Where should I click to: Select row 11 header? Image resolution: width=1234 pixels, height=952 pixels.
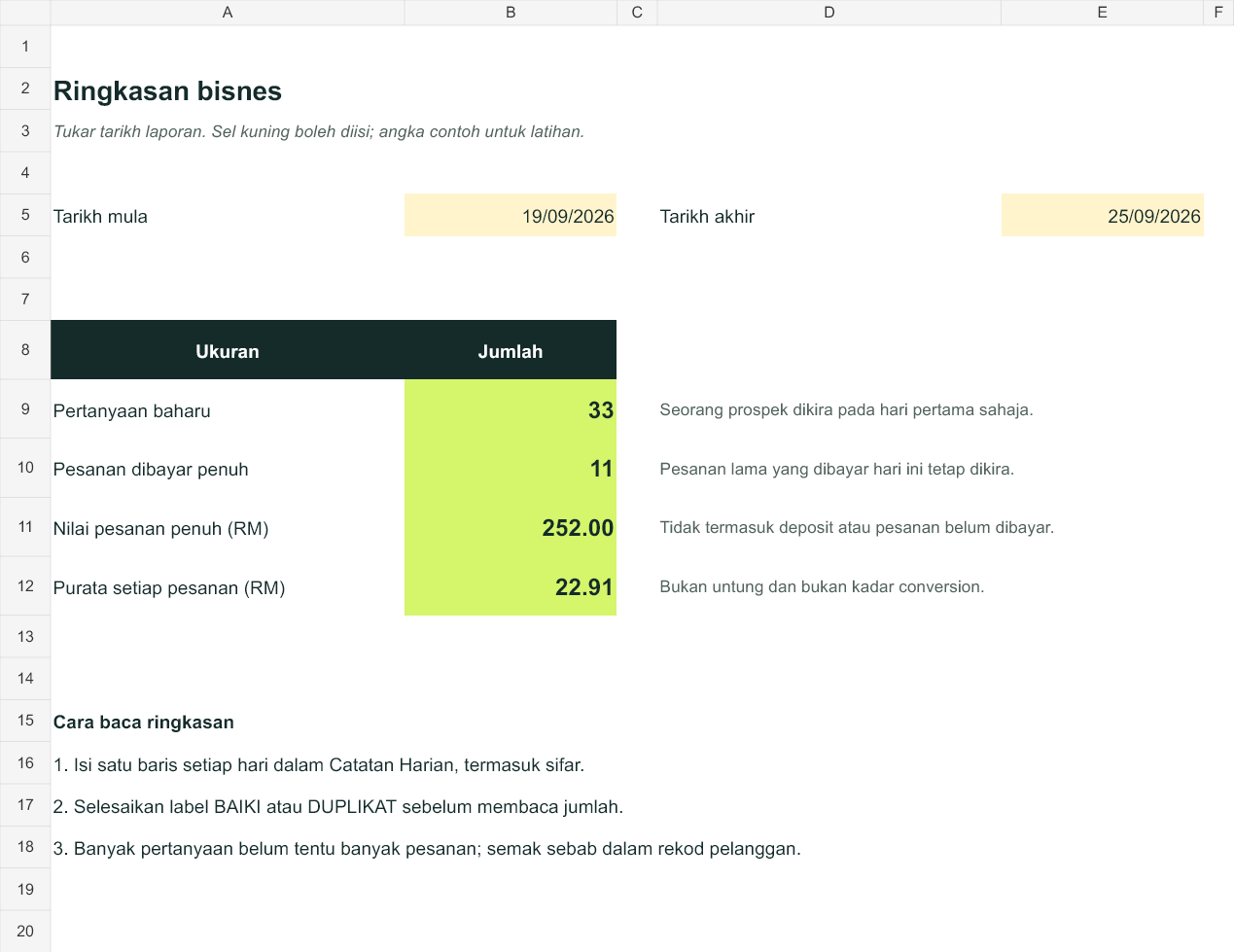(x=25, y=527)
